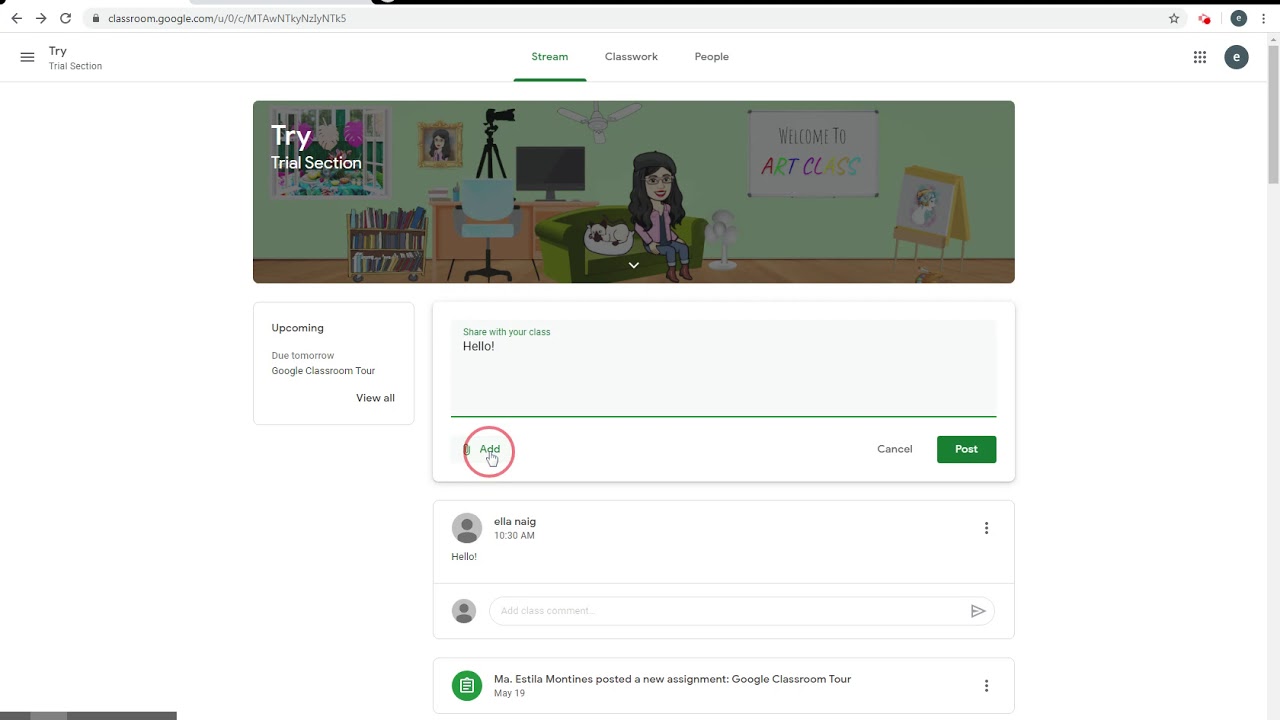Reload the page
The width and height of the screenshot is (1280, 720).
[66, 18]
